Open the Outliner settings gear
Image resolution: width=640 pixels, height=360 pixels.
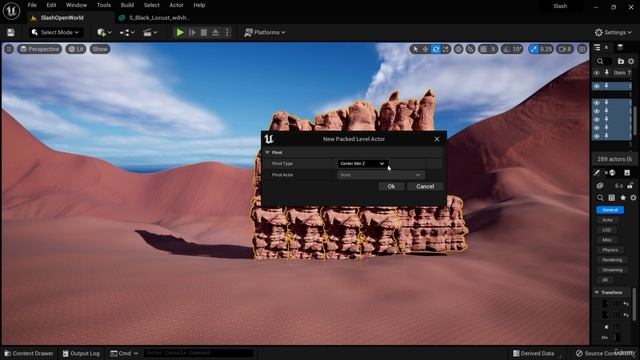tap(631, 61)
